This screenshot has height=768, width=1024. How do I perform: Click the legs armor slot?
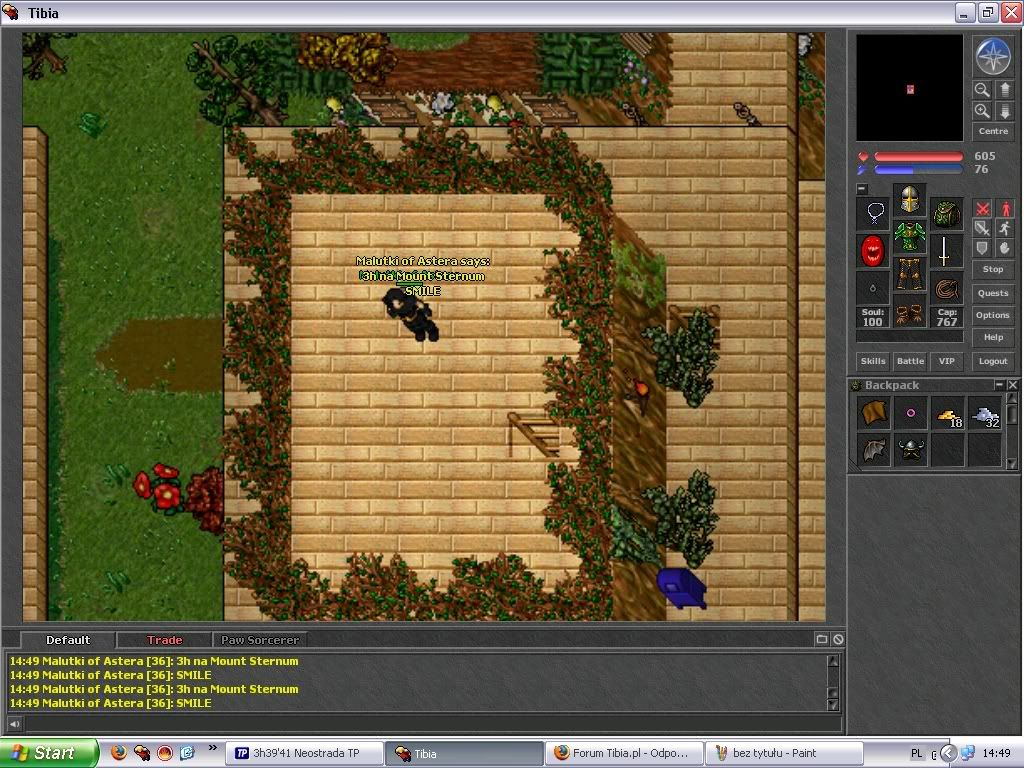click(909, 273)
